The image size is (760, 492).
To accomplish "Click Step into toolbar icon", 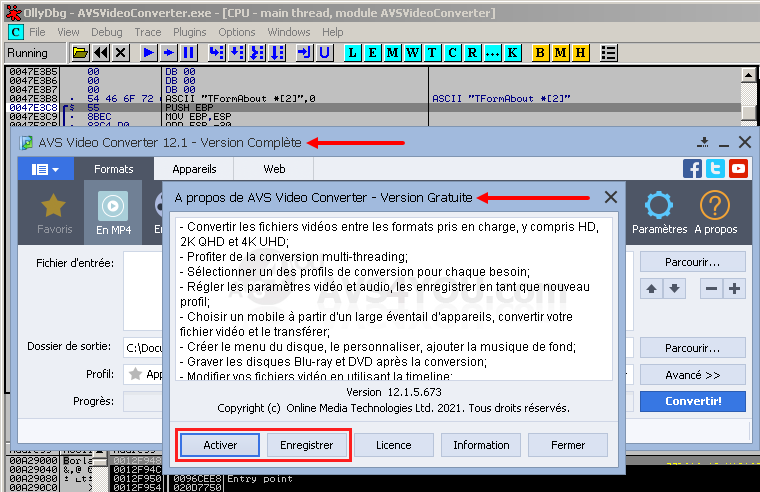I will coord(217,52).
